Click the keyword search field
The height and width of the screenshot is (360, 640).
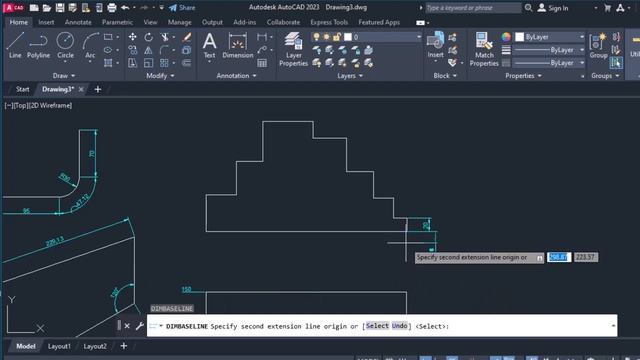pos(473,8)
